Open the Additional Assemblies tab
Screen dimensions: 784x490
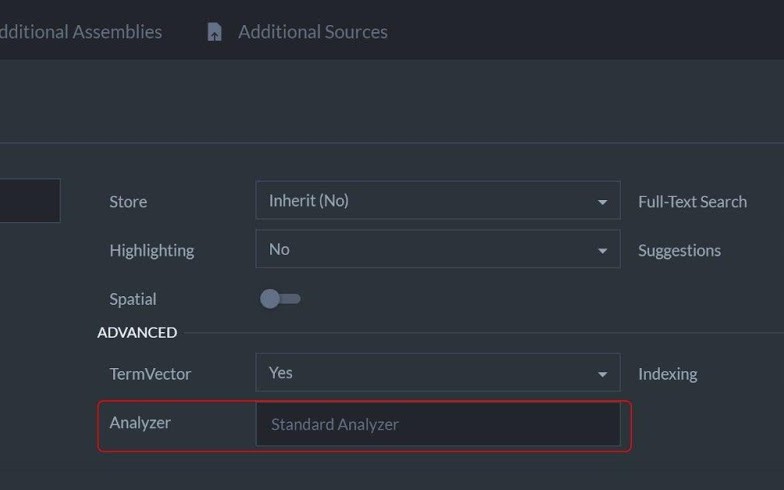[78, 32]
